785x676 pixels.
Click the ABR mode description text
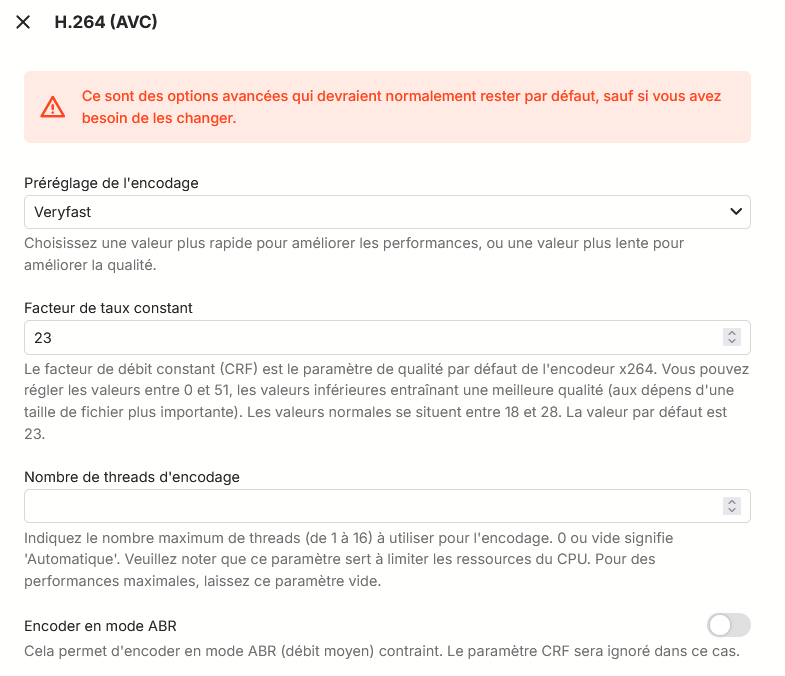[380, 652]
